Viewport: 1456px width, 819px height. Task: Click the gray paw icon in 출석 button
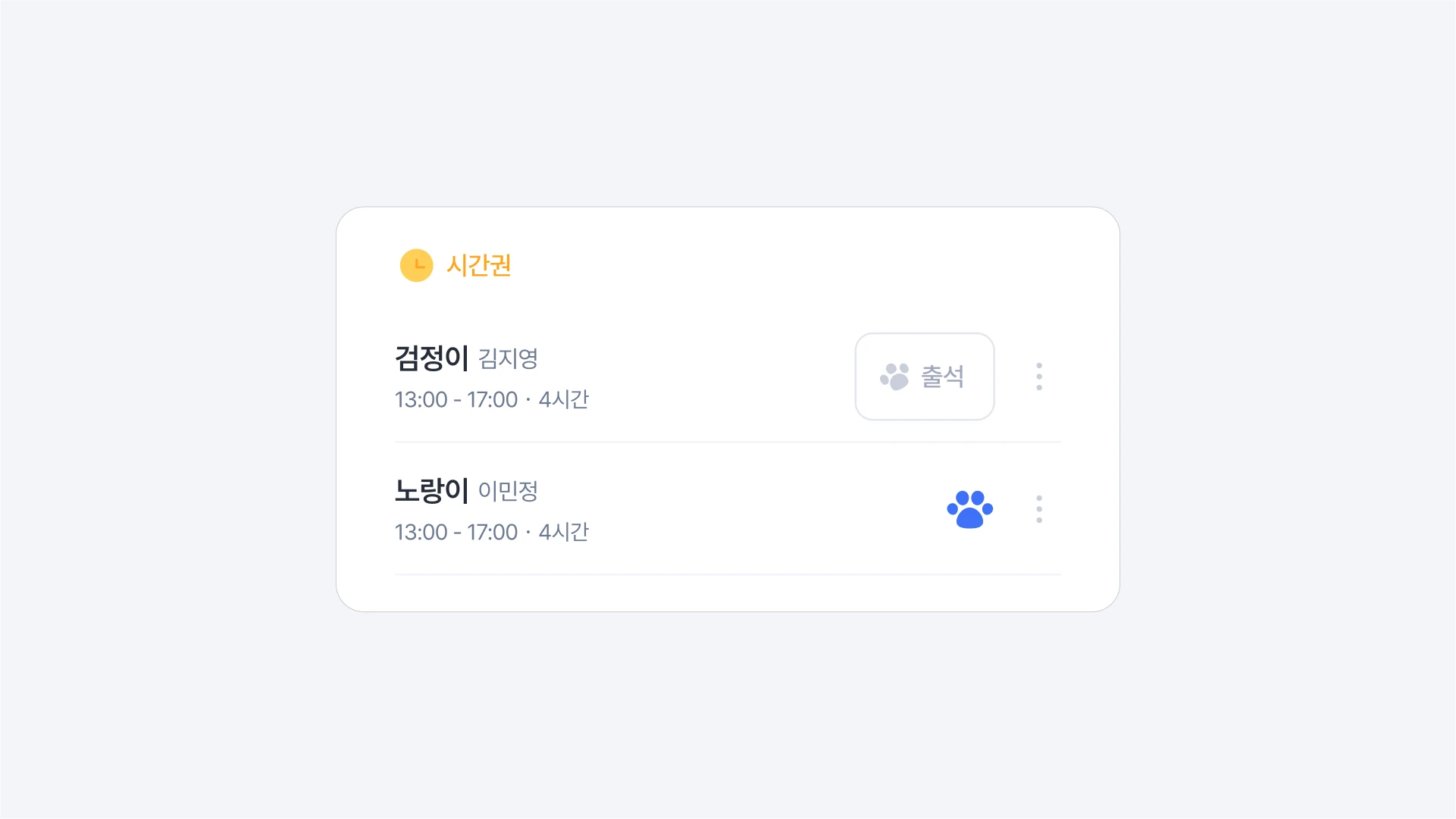click(894, 377)
